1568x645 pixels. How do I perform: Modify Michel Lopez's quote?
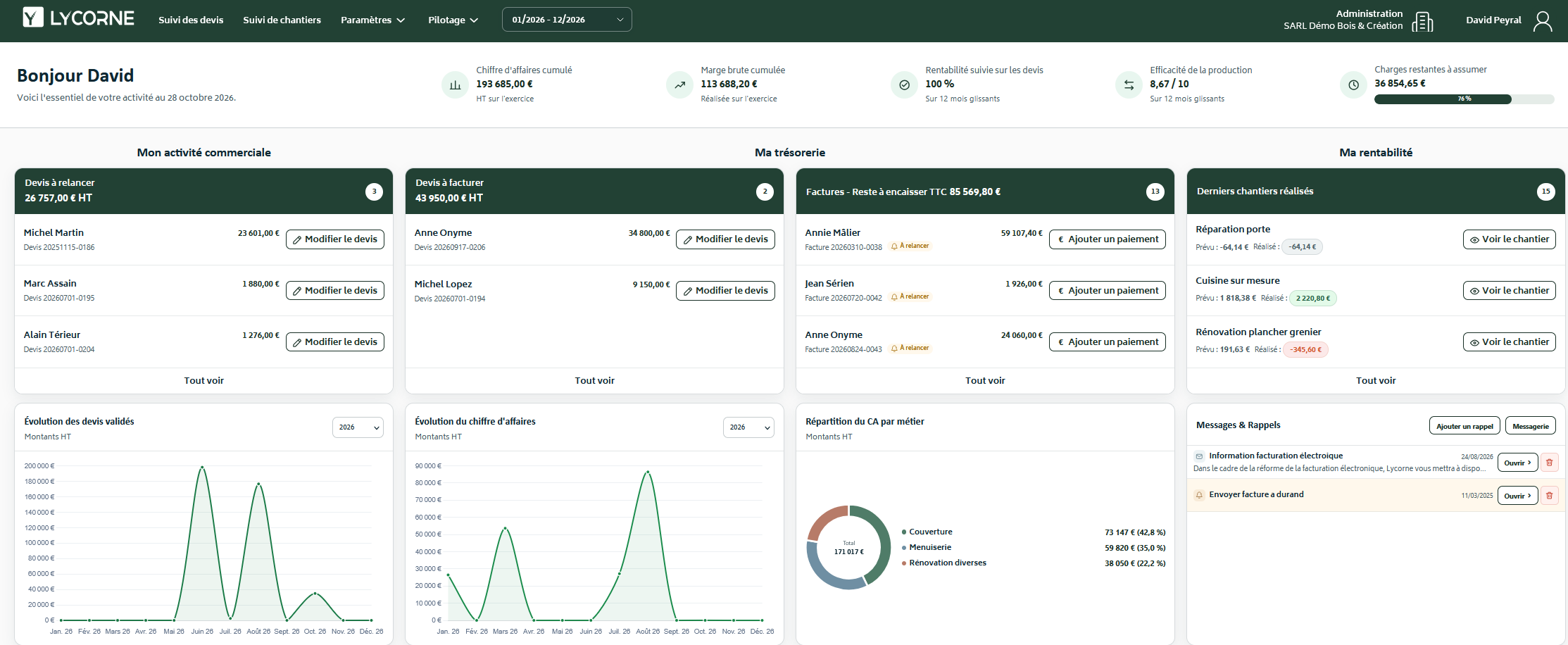tap(725, 291)
